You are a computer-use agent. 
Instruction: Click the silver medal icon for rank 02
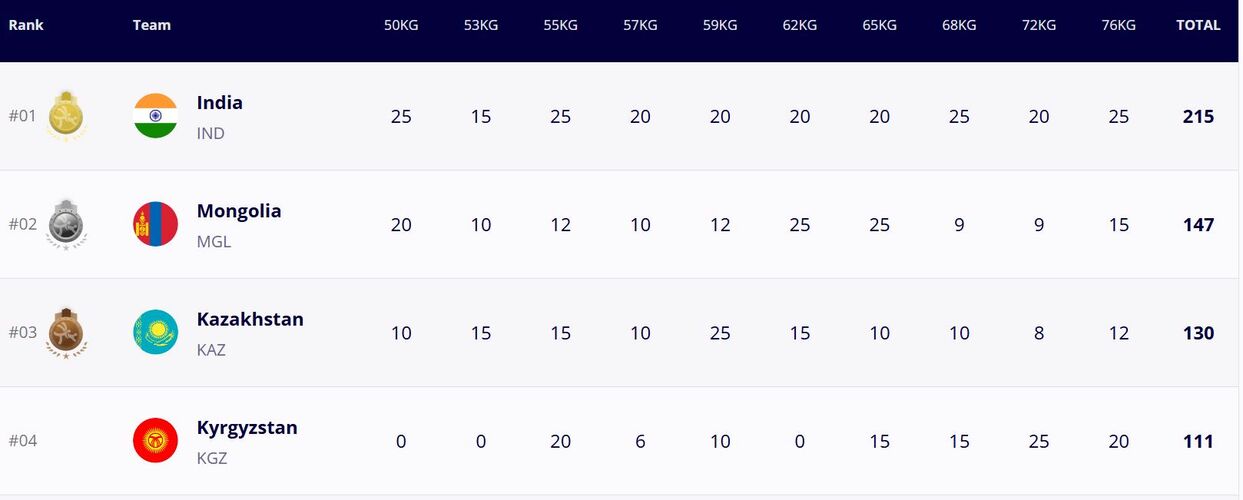pyautogui.click(x=67, y=224)
